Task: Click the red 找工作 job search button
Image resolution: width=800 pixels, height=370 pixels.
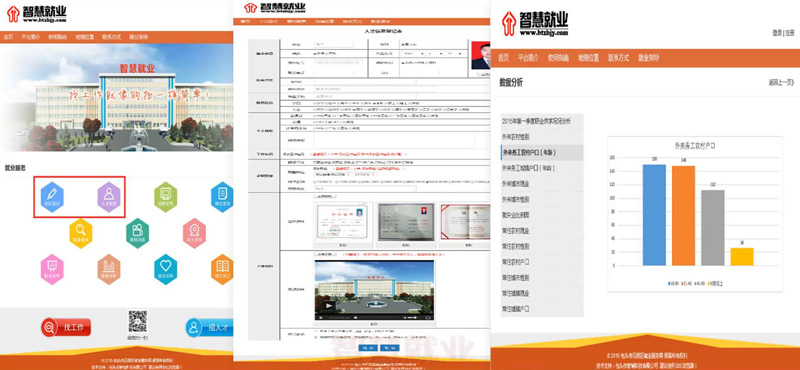Action: click(66, 327)
